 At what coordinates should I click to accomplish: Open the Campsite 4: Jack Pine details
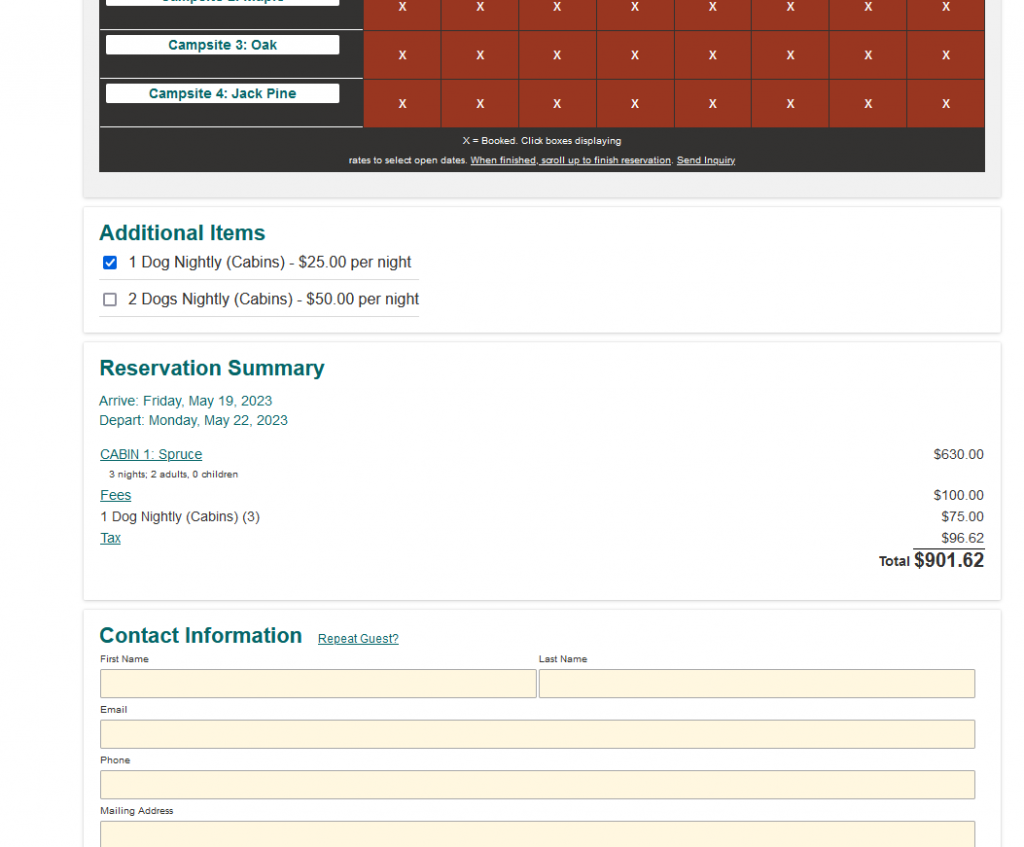[x=222, y=93]
